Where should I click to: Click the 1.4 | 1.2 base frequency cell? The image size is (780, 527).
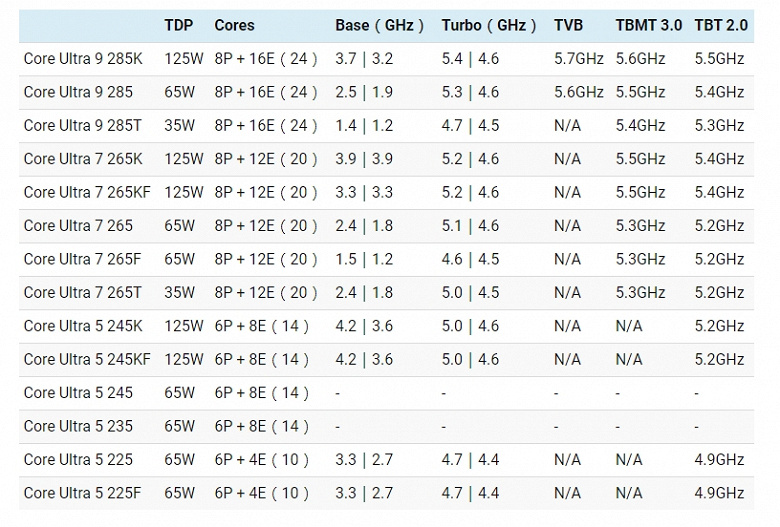(364, 126)
